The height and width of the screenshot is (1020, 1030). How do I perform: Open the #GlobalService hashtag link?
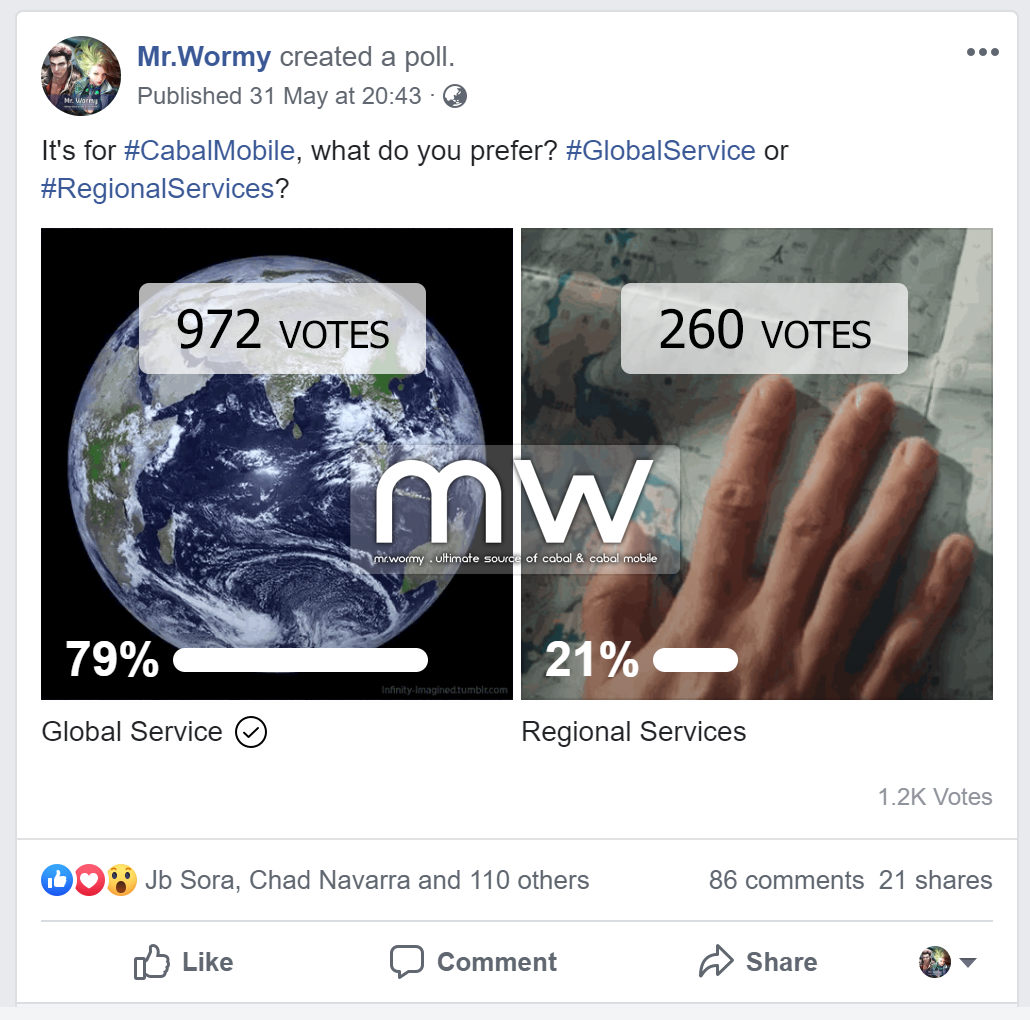coord(660,151)
